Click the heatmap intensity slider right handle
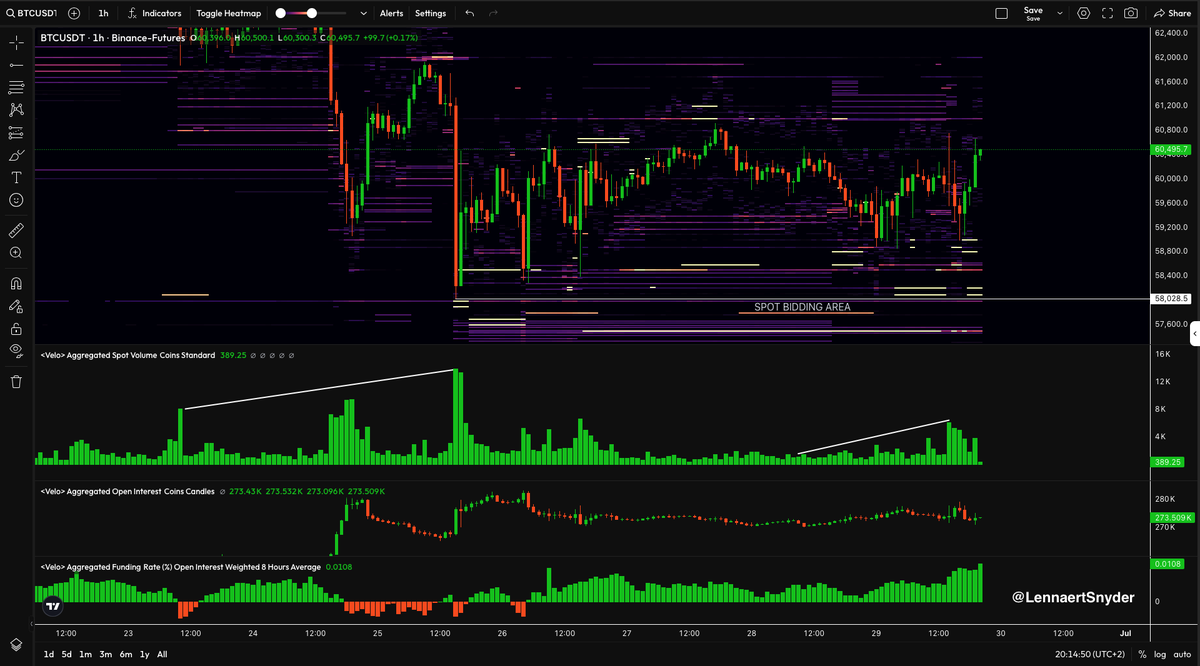The height and width of the screenshot is (666, 1200). click(312, 13)
